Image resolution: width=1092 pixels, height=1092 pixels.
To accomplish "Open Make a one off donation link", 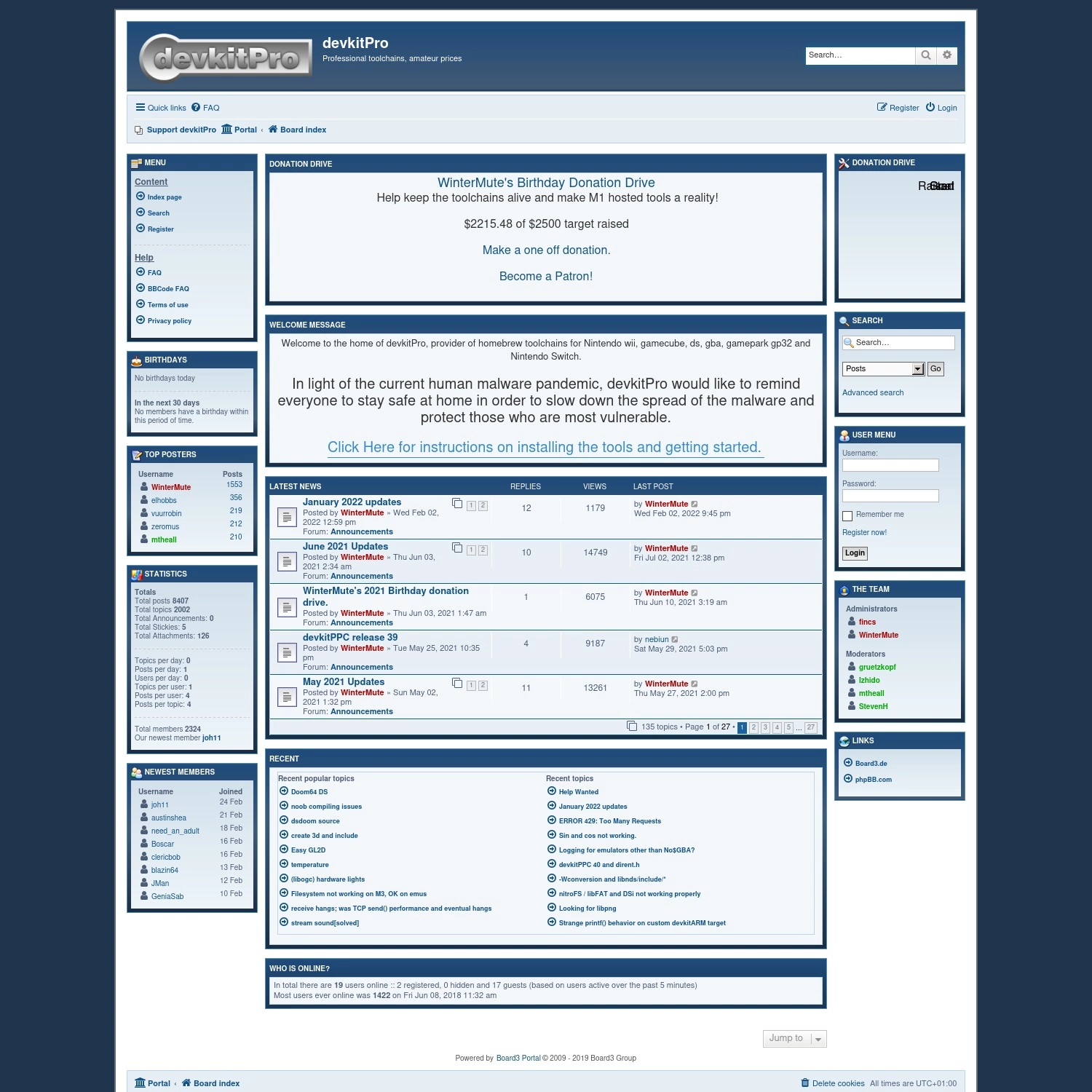I will pos(546,250).
